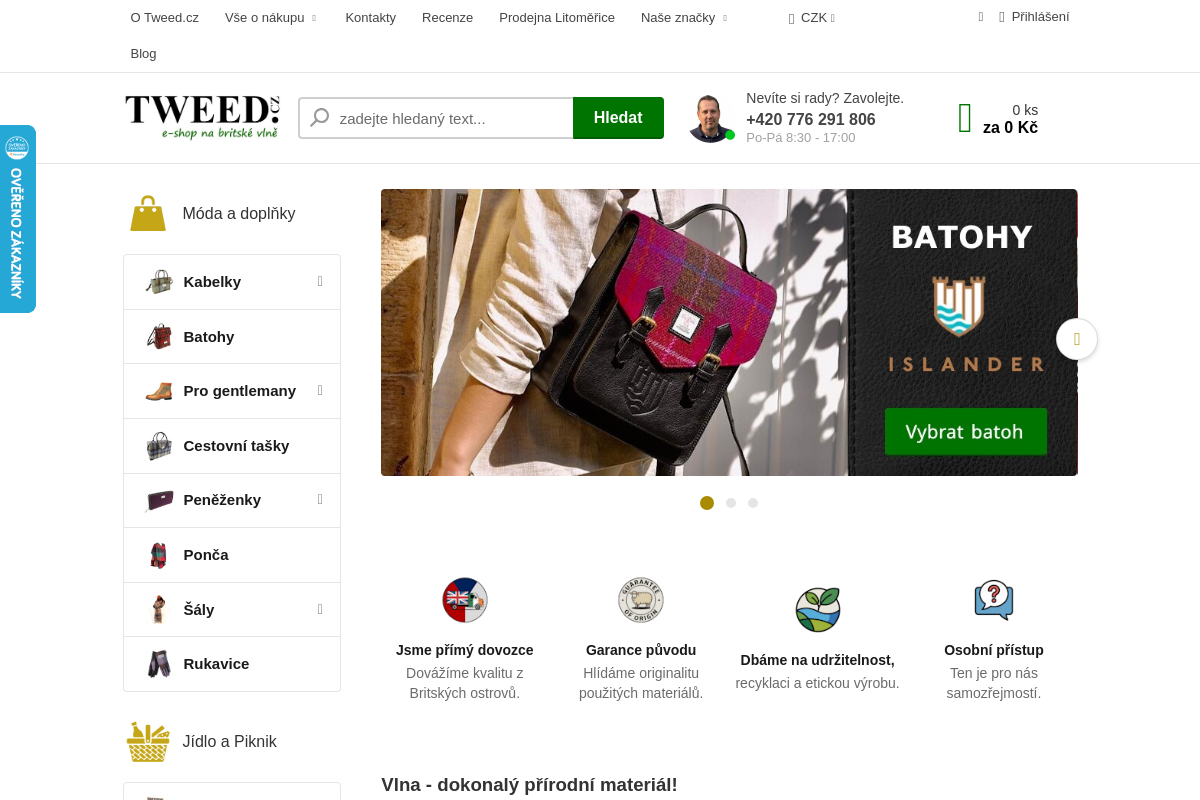Open the Recenze menu item

[447, 17]
